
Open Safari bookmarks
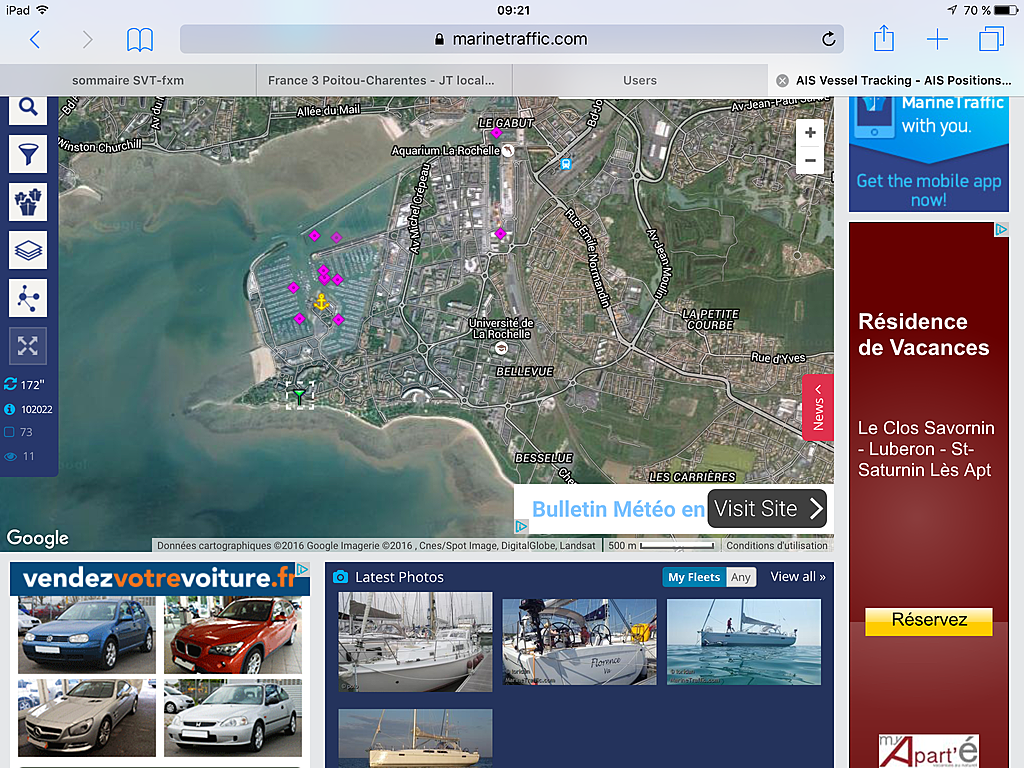pos(140,39)
